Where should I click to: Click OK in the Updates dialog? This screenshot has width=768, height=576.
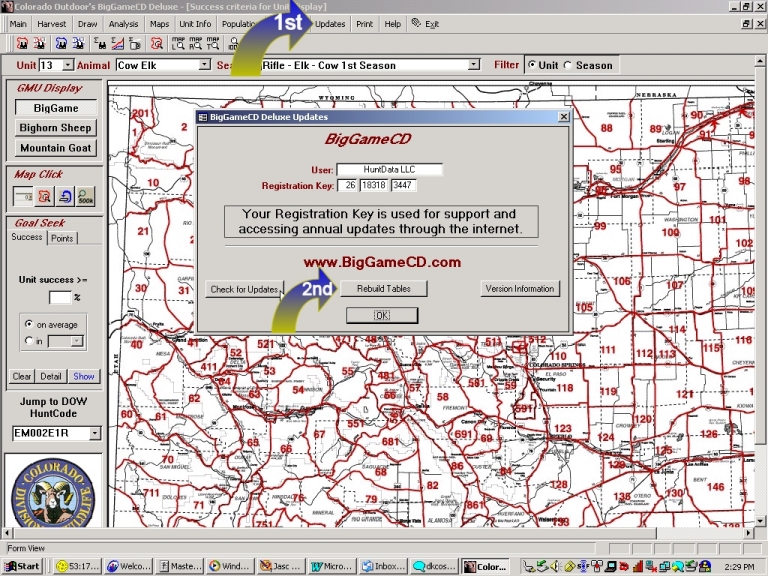382,315
